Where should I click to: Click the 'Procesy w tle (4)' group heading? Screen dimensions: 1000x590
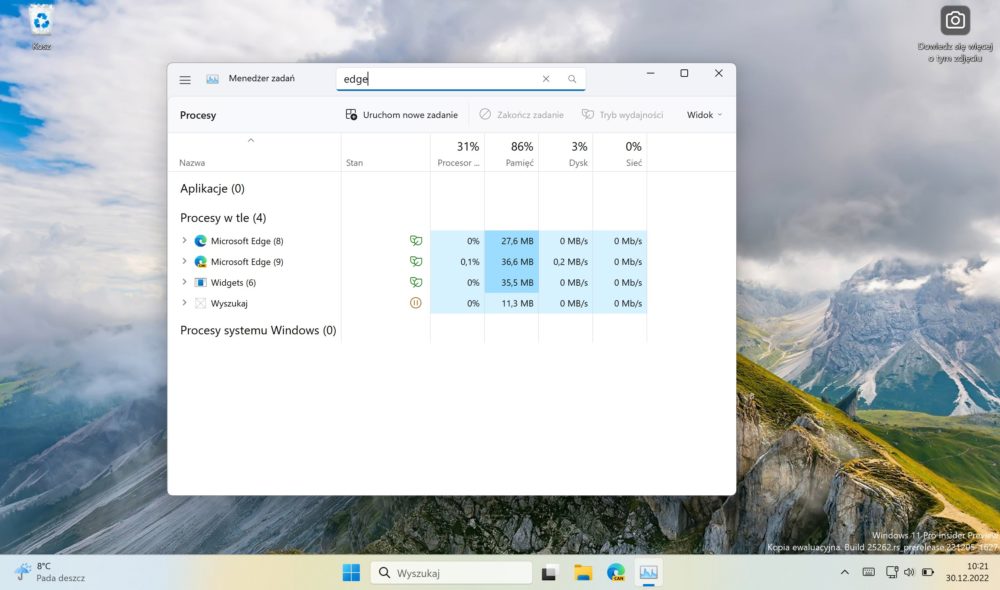click(223, 218)
